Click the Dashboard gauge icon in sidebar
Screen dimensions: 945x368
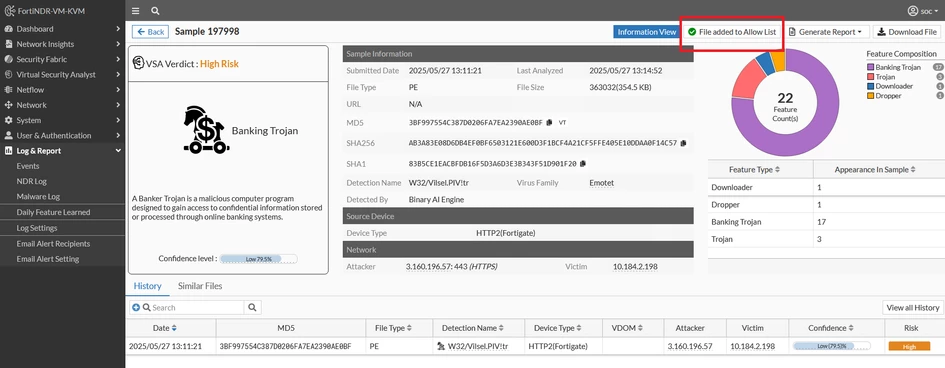click(8, 29)
